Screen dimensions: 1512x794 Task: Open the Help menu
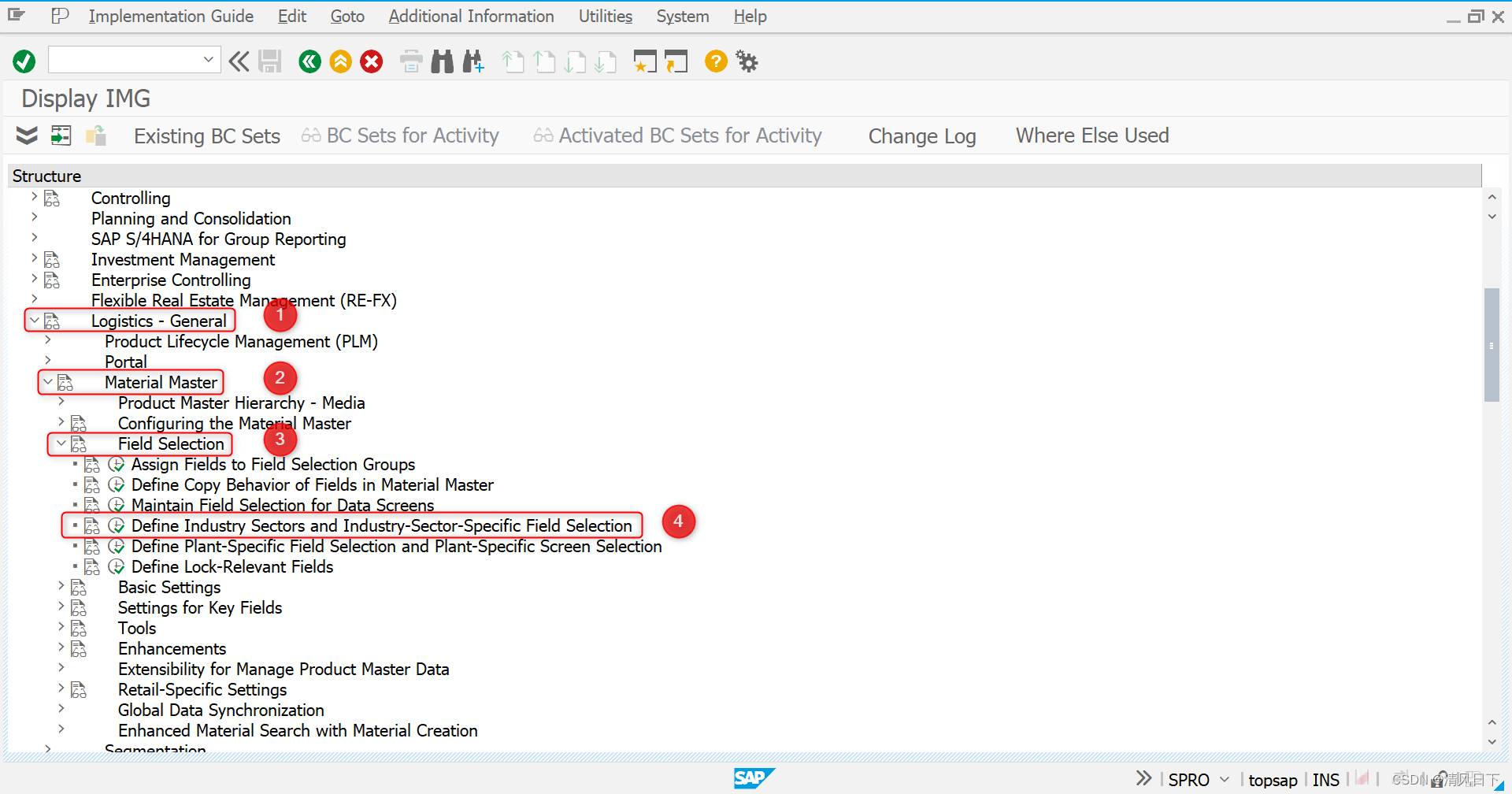click(750, 16)
